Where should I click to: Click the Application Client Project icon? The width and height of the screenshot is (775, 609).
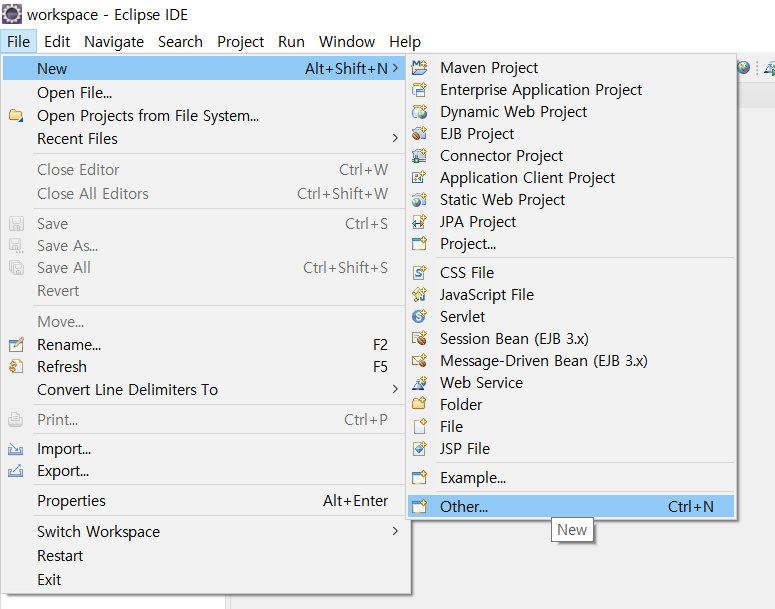(x=419, y=177)
